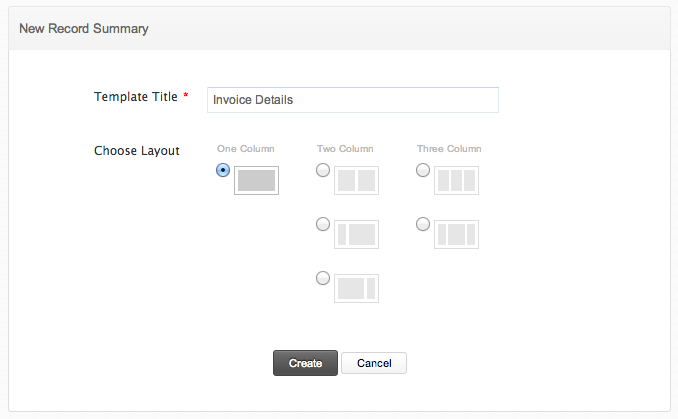Click the two equal columns layout preview icon
The width and height of the screenshot is (678, 419).
356,181
